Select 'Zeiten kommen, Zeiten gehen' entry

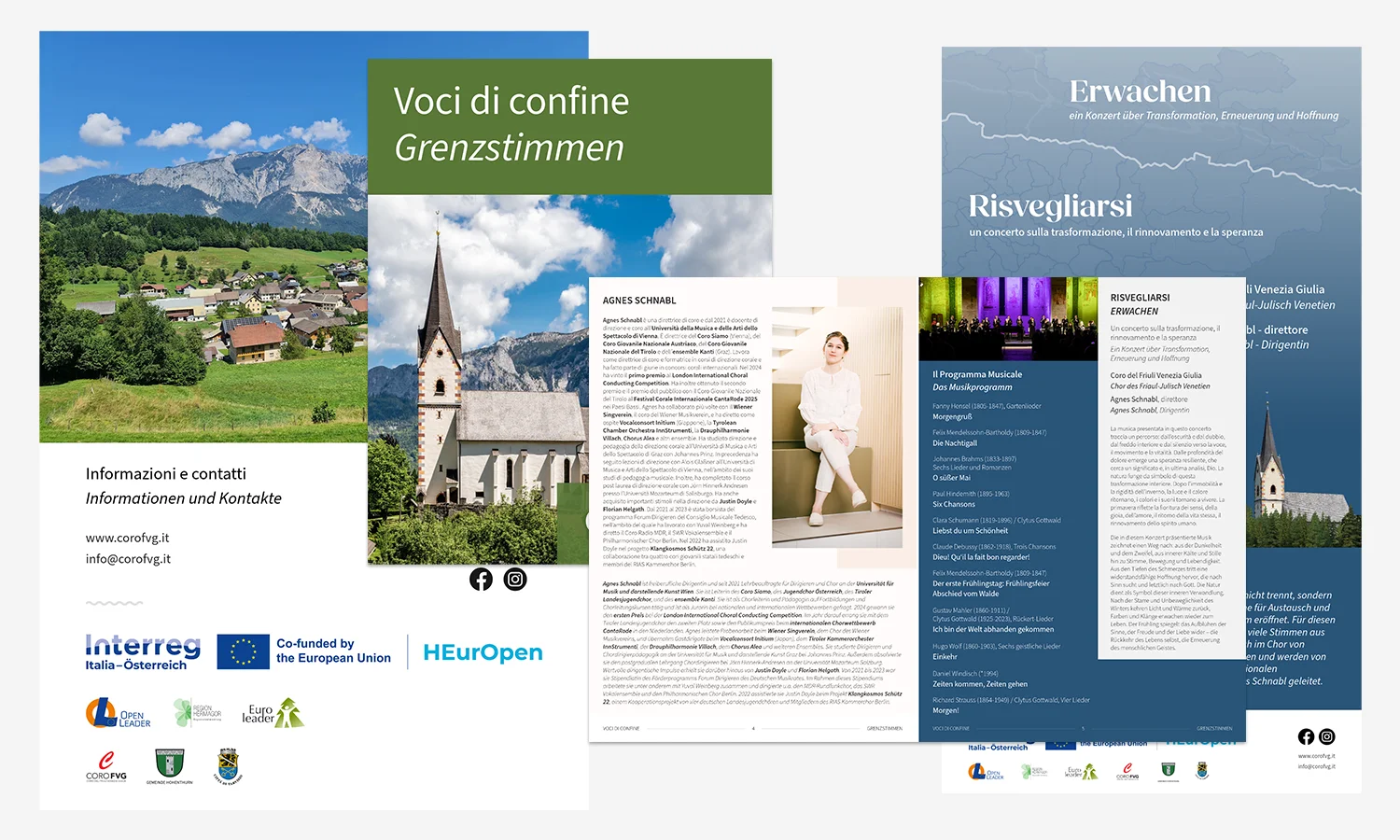(x=980, y=684)
